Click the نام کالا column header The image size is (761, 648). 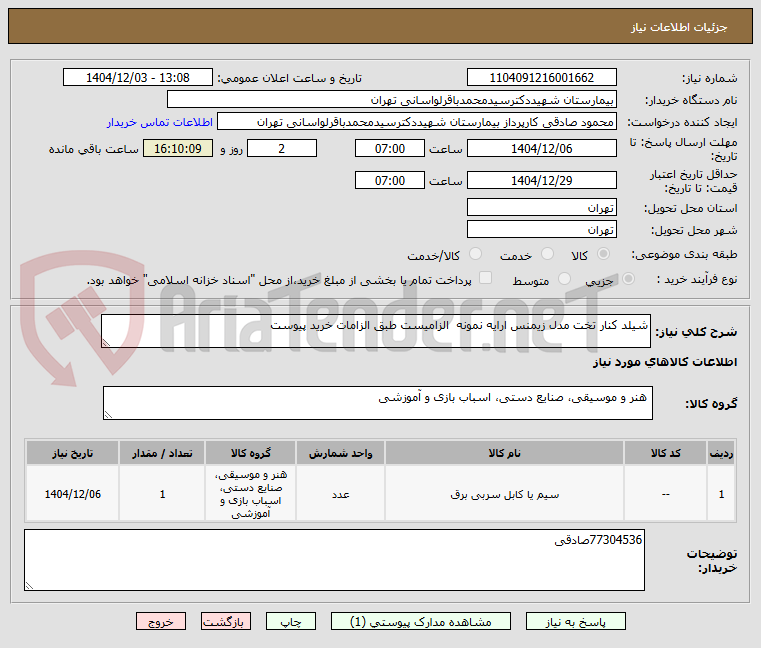[x=504, y=453]
